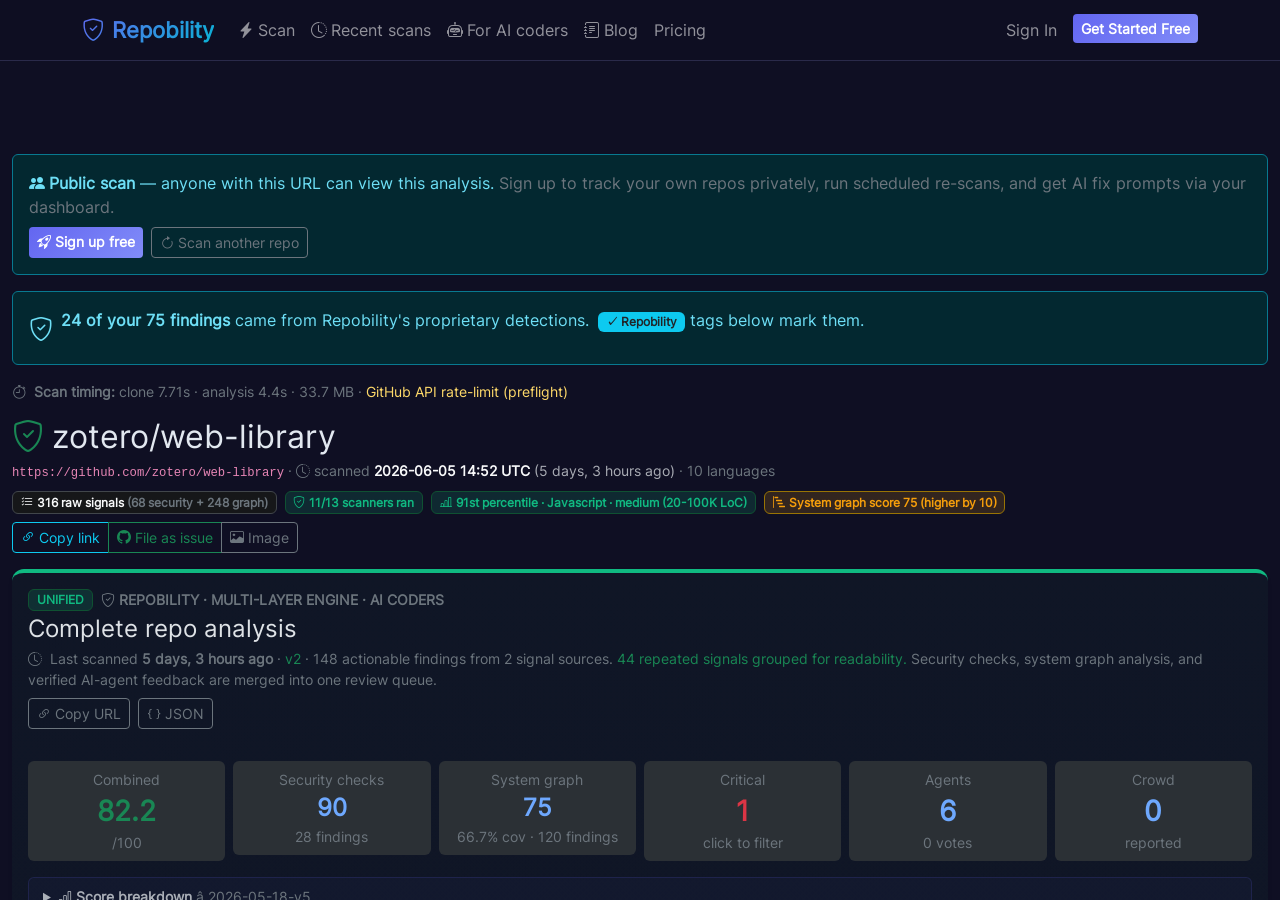
Task: Open the Scan page via lightning icon
Action: click(x=246, y=30)
